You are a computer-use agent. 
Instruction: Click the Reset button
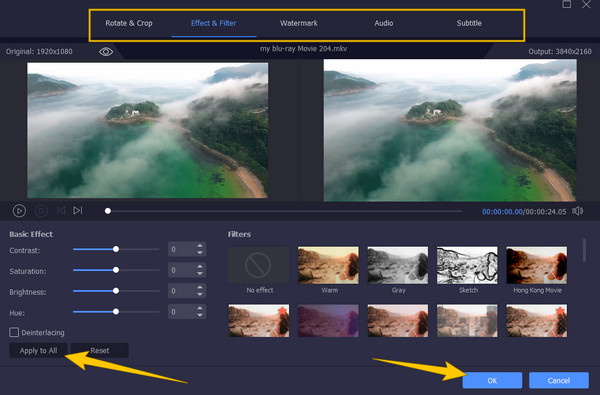[99, 350]
